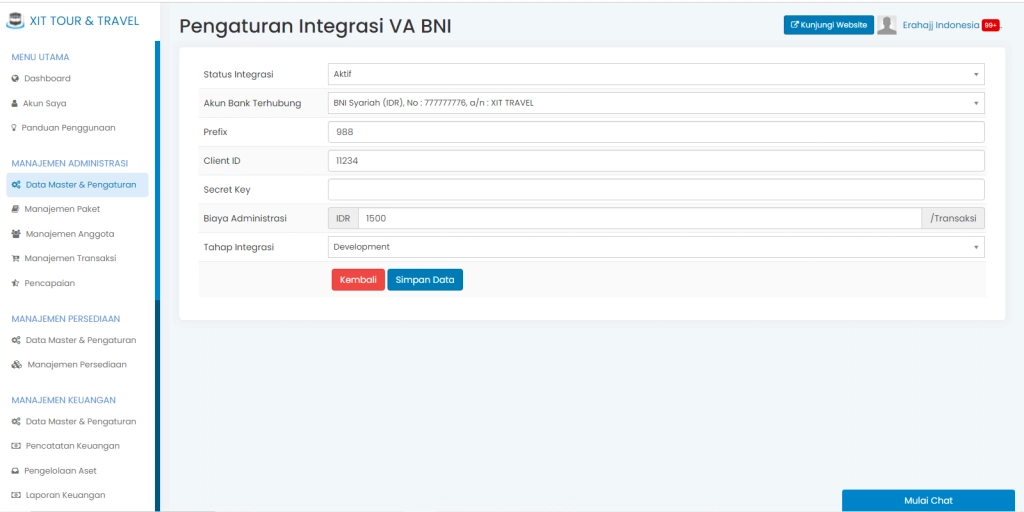The height and width of the screenshot is (512, 1024).
Task: Open the Mulai Chat bar
Action: coord(927,500)
